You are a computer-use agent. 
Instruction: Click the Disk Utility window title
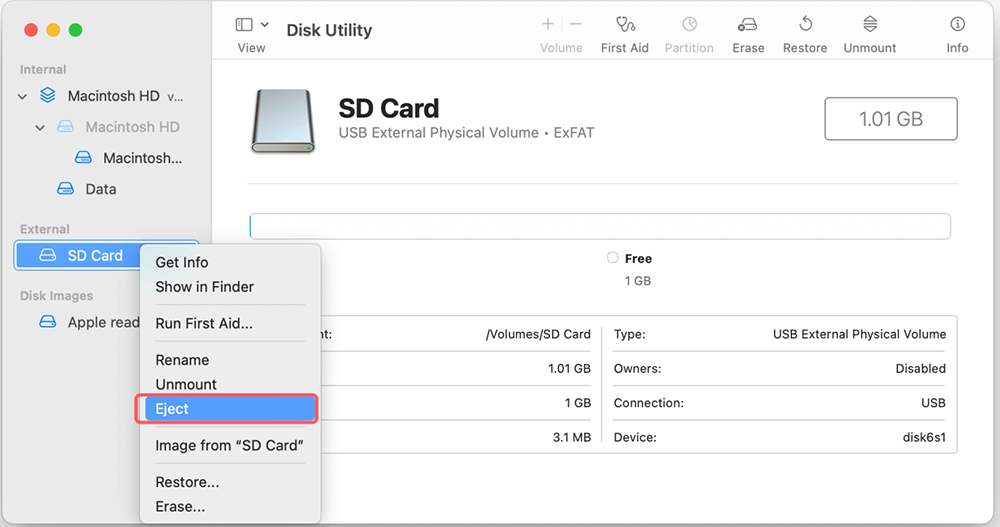coord(329,30)
